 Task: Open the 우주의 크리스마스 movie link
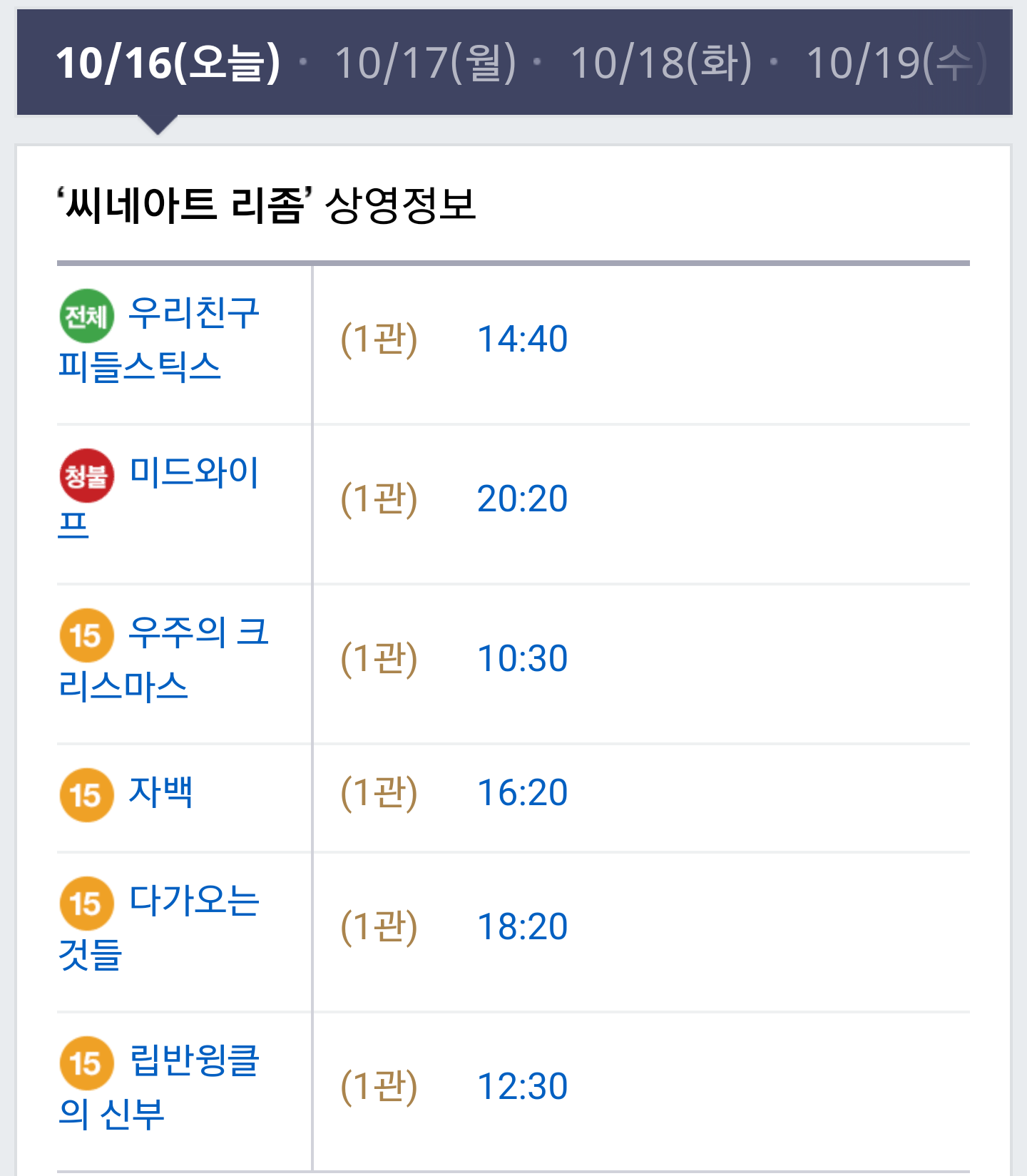point(163,659)
